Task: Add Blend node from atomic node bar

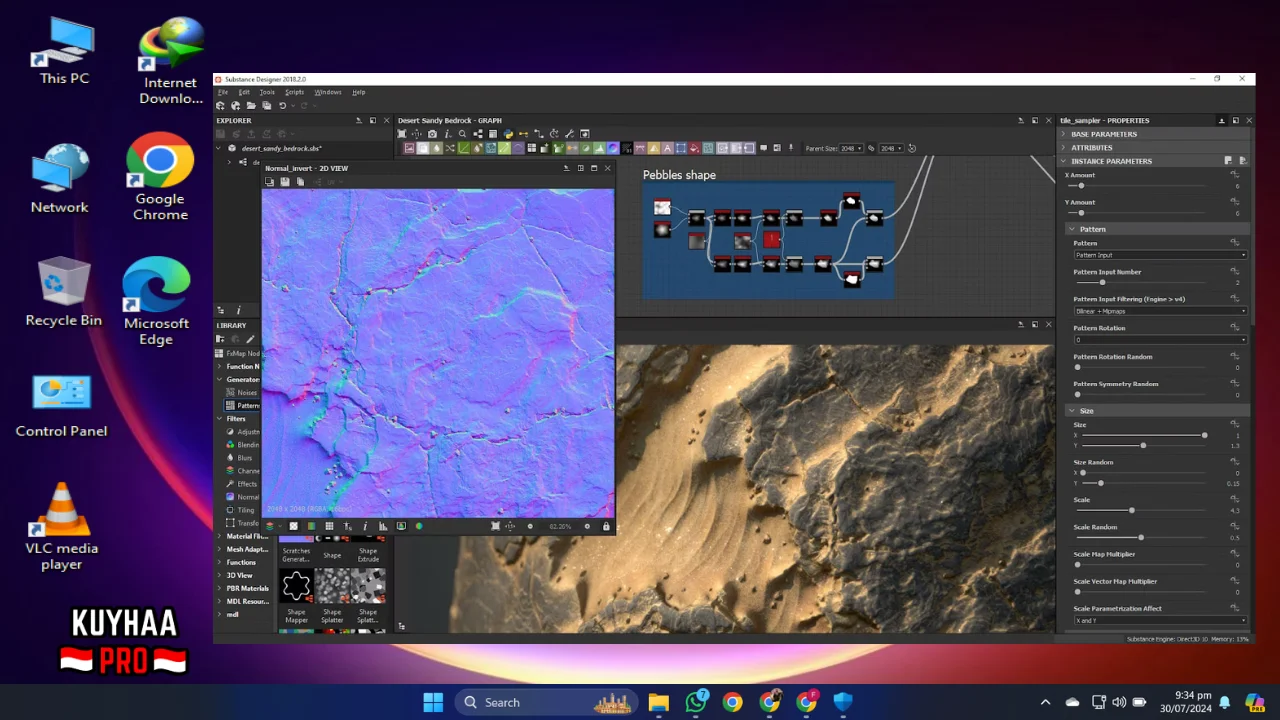Action: (x=422, y=148)
